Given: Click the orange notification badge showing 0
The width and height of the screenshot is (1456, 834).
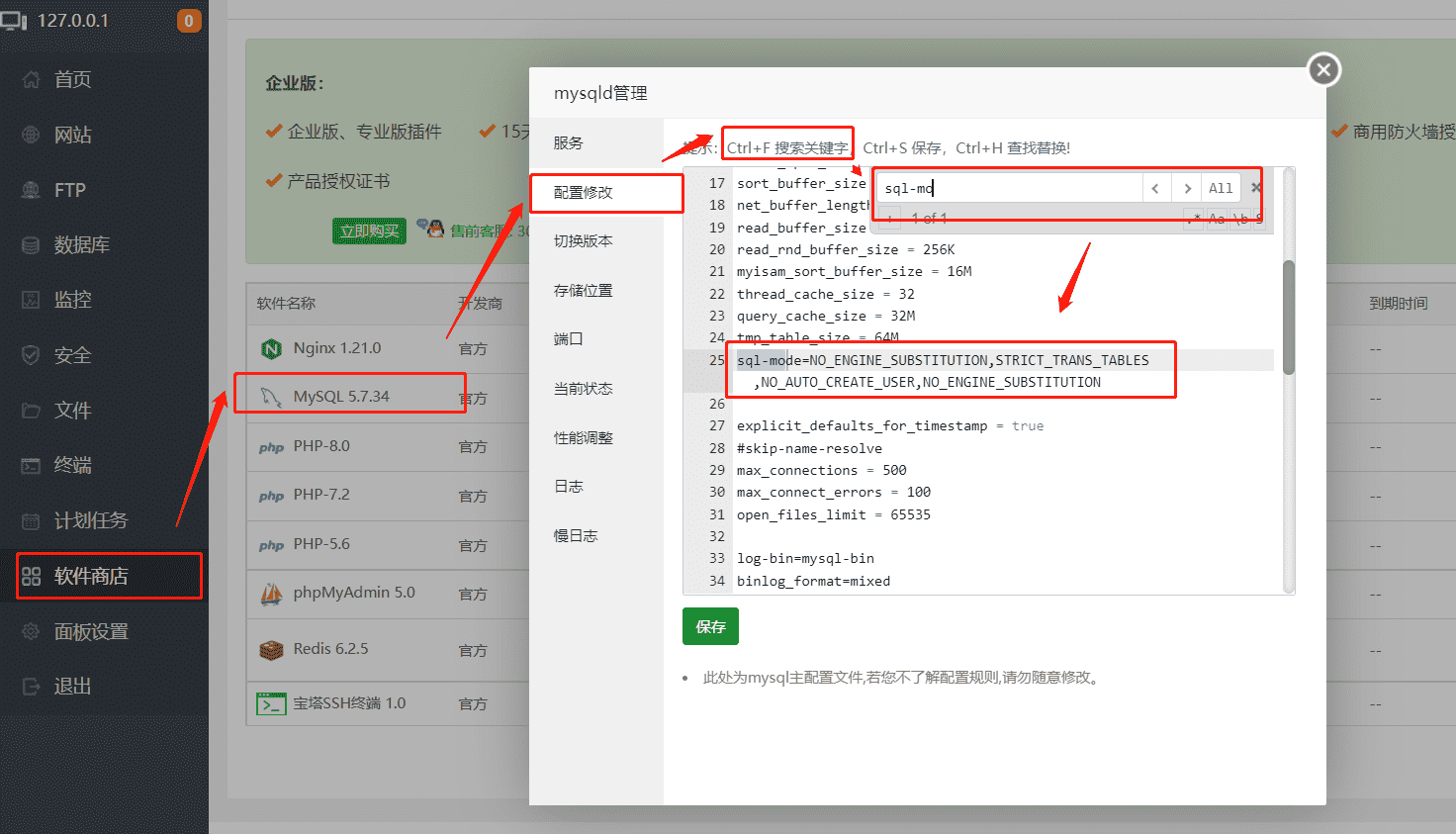Looking at the screenshot, I should pyautogui.click(x=189, y=21).
